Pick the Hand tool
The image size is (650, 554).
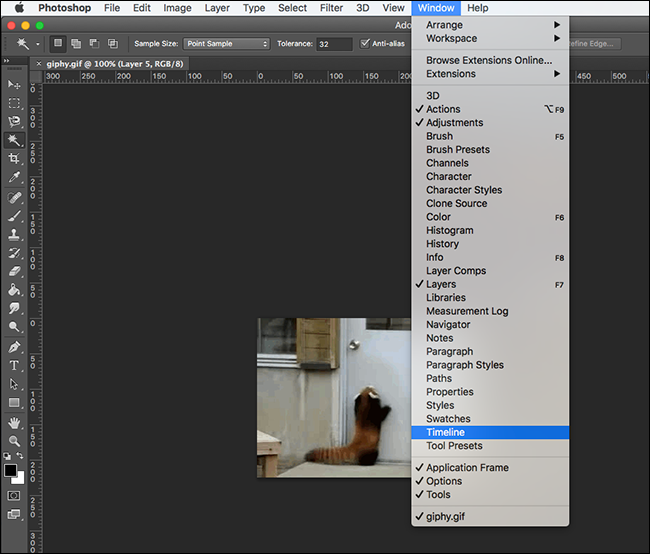pos(14,422)
